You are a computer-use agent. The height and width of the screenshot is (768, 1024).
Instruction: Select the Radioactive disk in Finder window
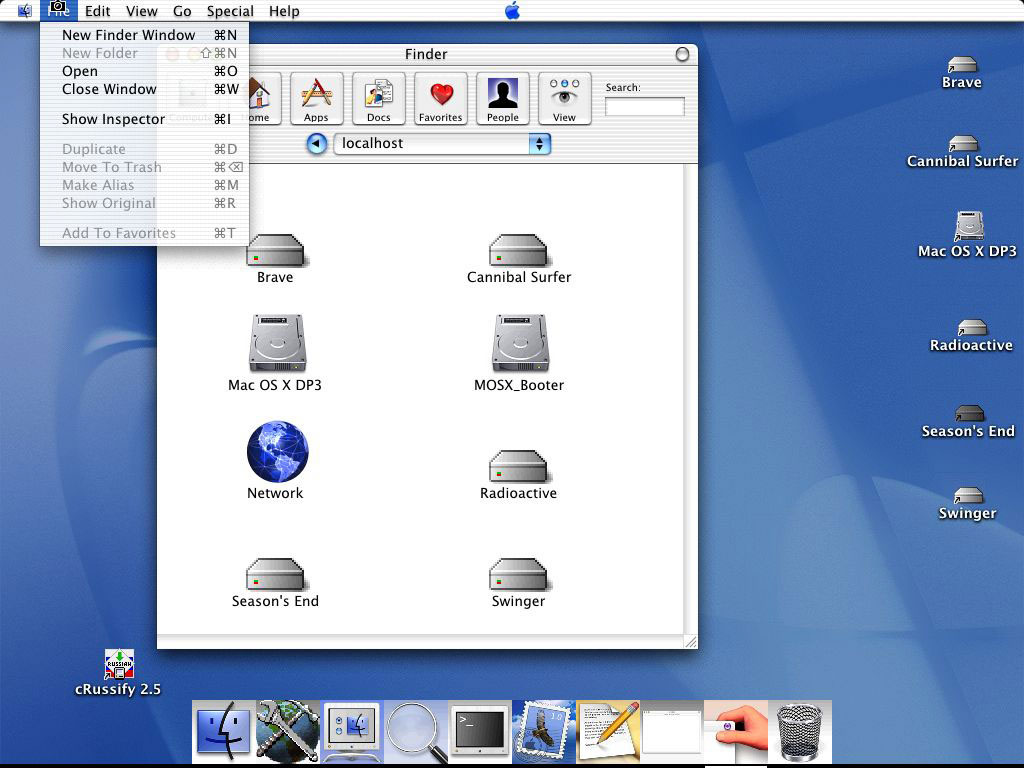point(519,475)
